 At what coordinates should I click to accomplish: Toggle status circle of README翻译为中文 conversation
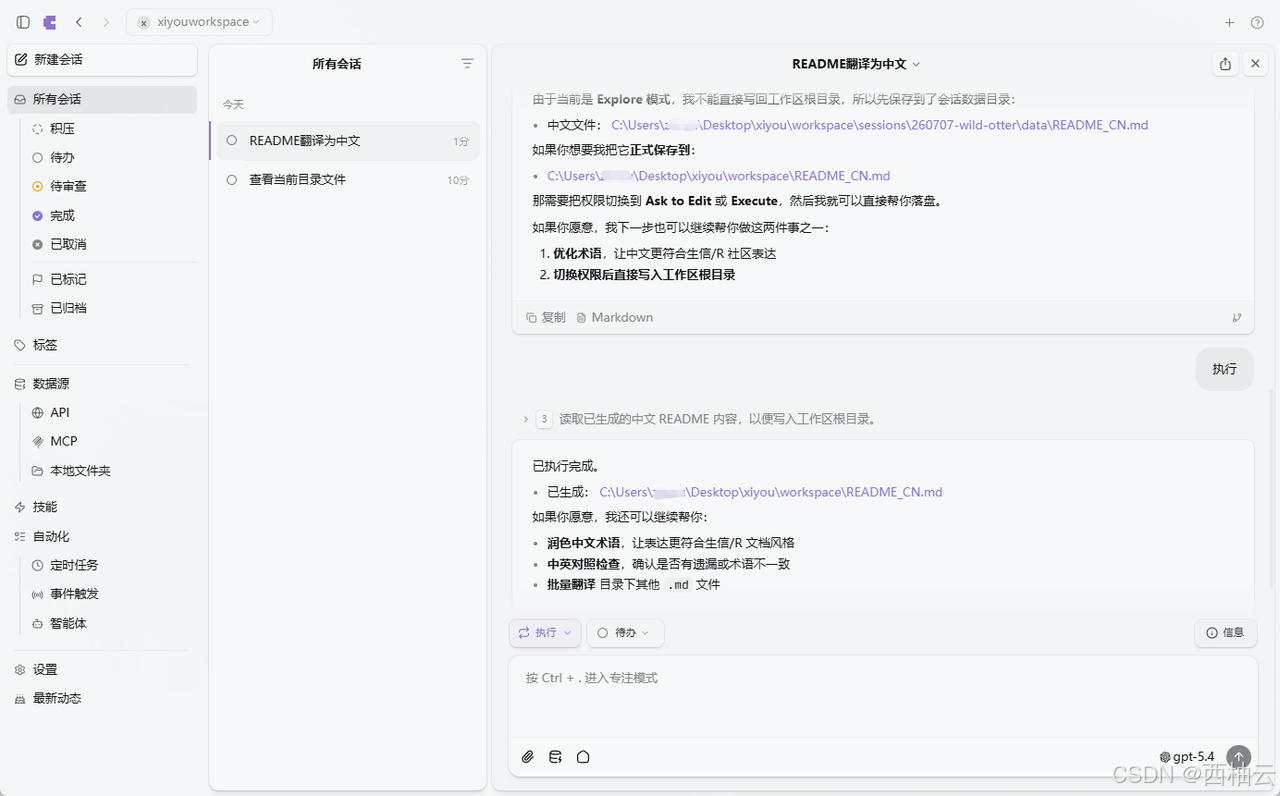[x=232, y=141]
